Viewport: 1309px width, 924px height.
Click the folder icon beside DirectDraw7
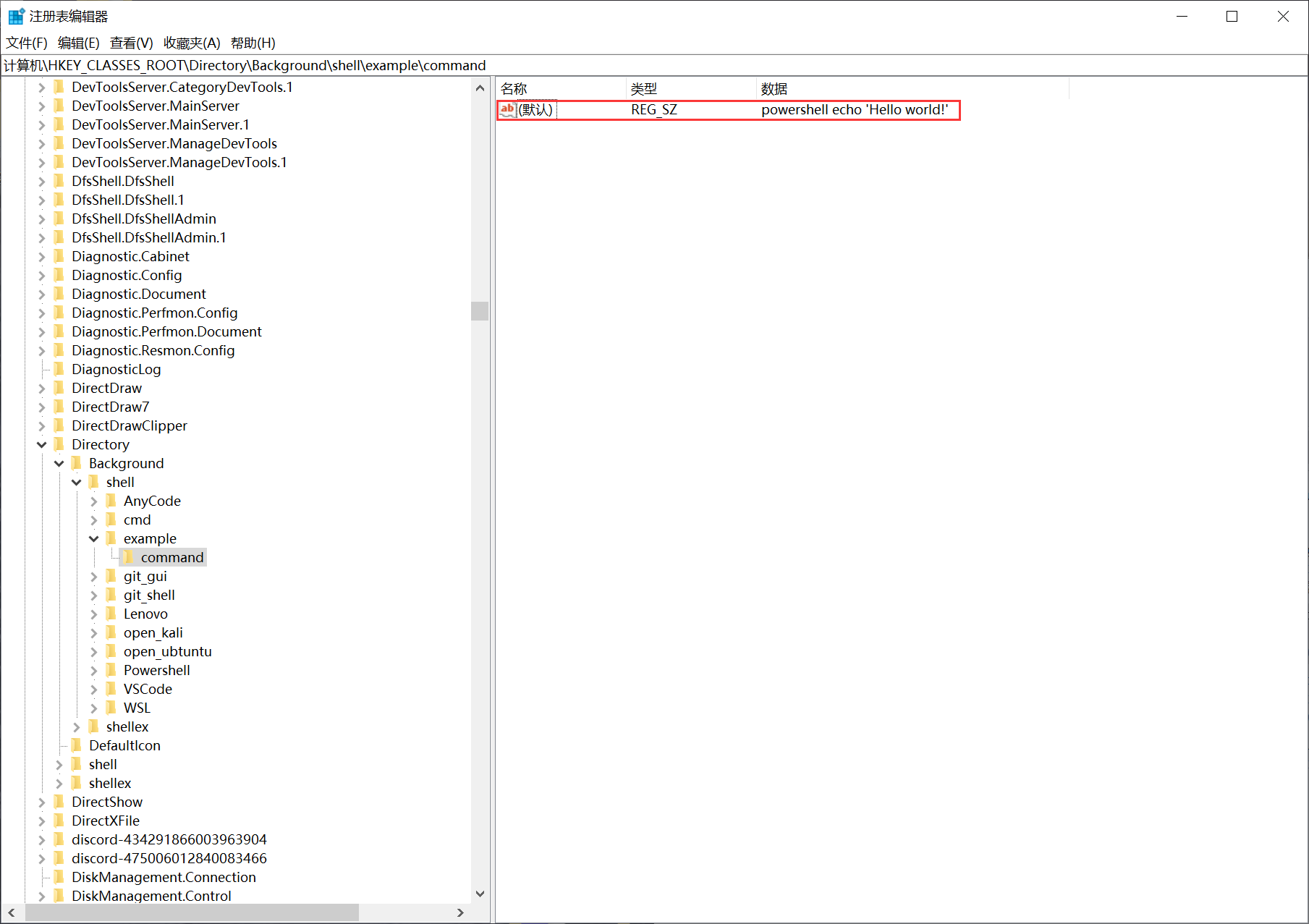pos(59,407)
